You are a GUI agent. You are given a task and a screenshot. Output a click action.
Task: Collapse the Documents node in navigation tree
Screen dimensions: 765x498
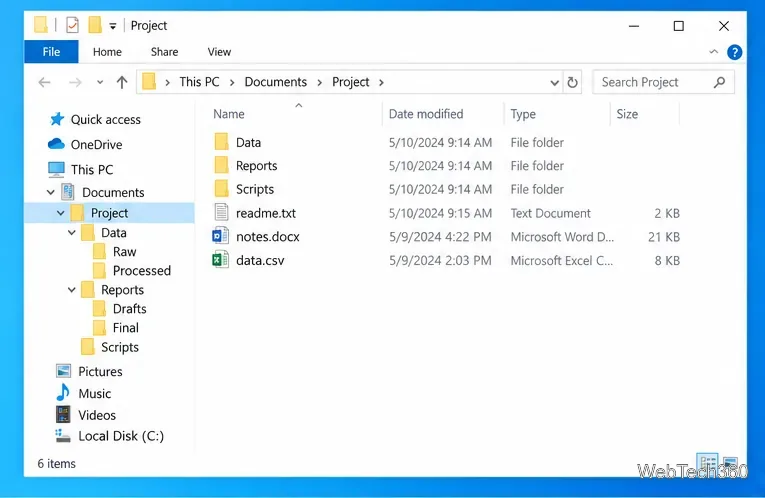click(50, 192)
